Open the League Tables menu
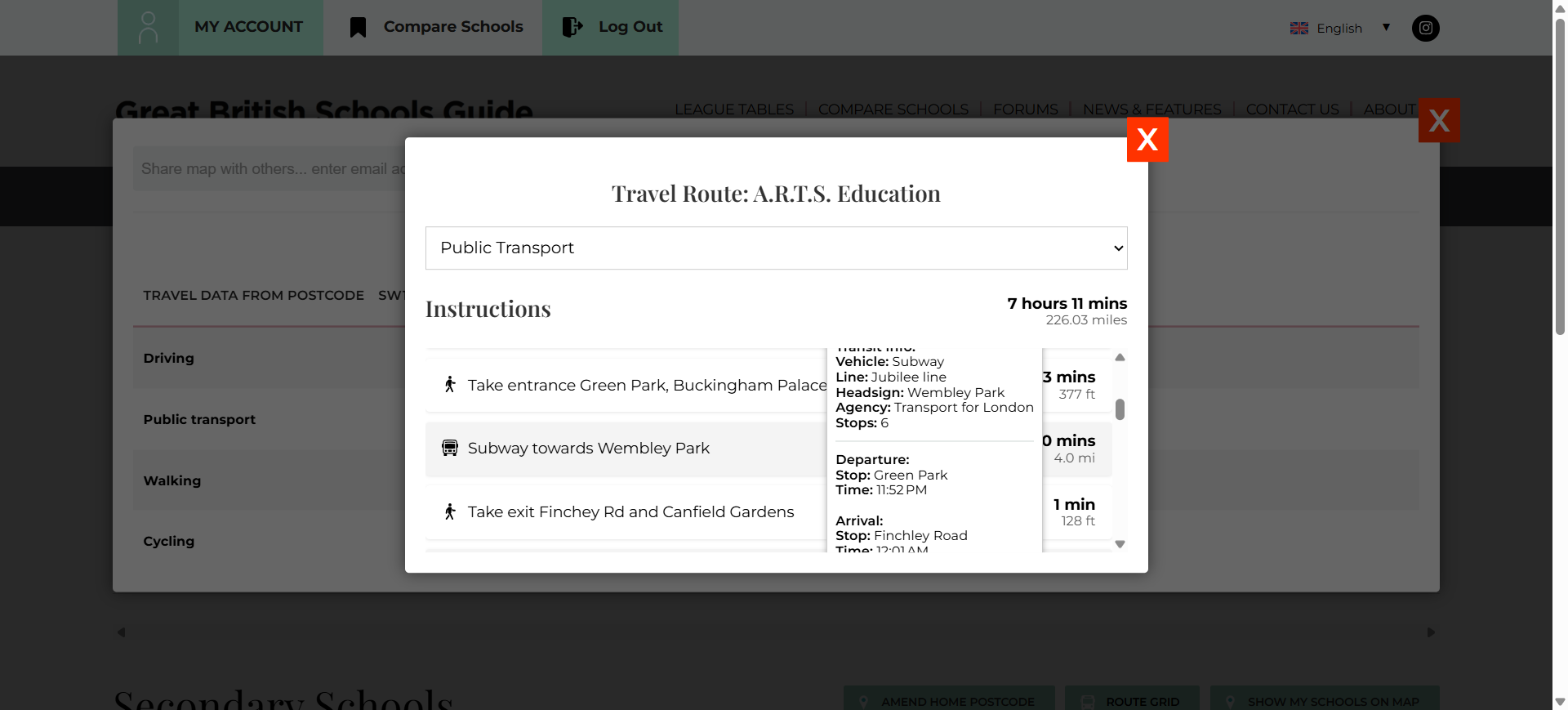The width and height of the screenshot is (1568, 710). pos(734,109)
